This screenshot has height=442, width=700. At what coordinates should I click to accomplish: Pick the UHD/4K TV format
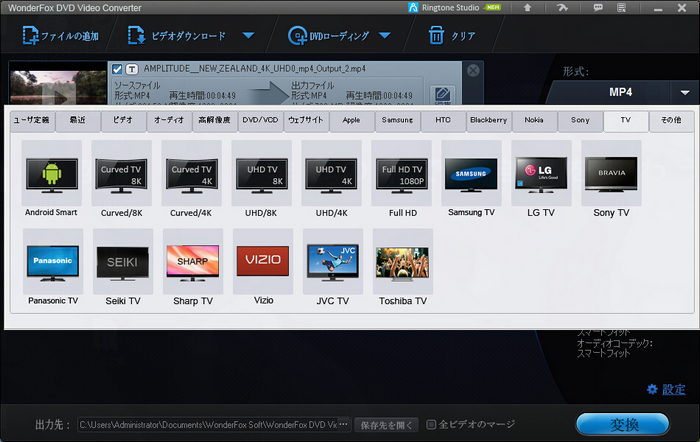click(x=331, y=179)
